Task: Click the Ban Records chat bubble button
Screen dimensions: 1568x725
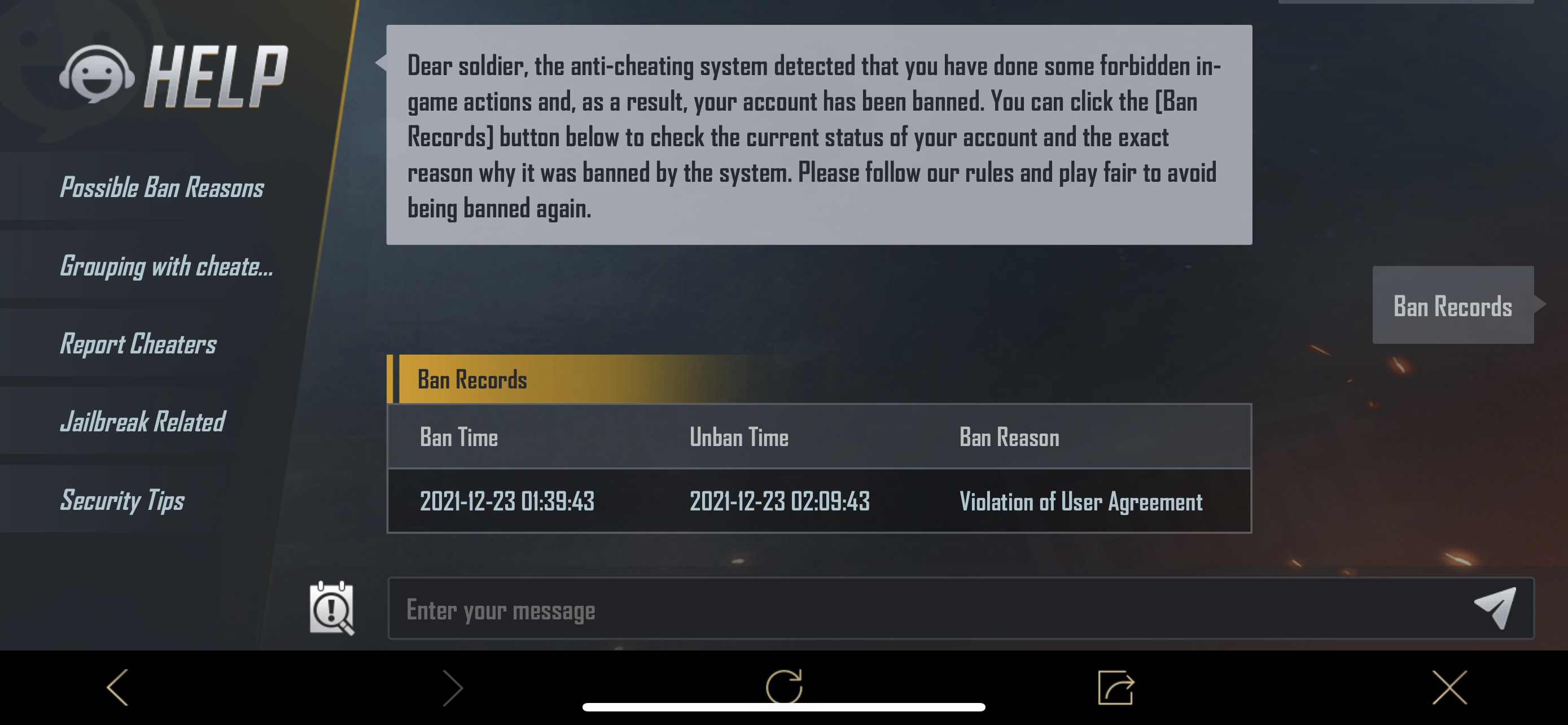Action: [1453, 305]
